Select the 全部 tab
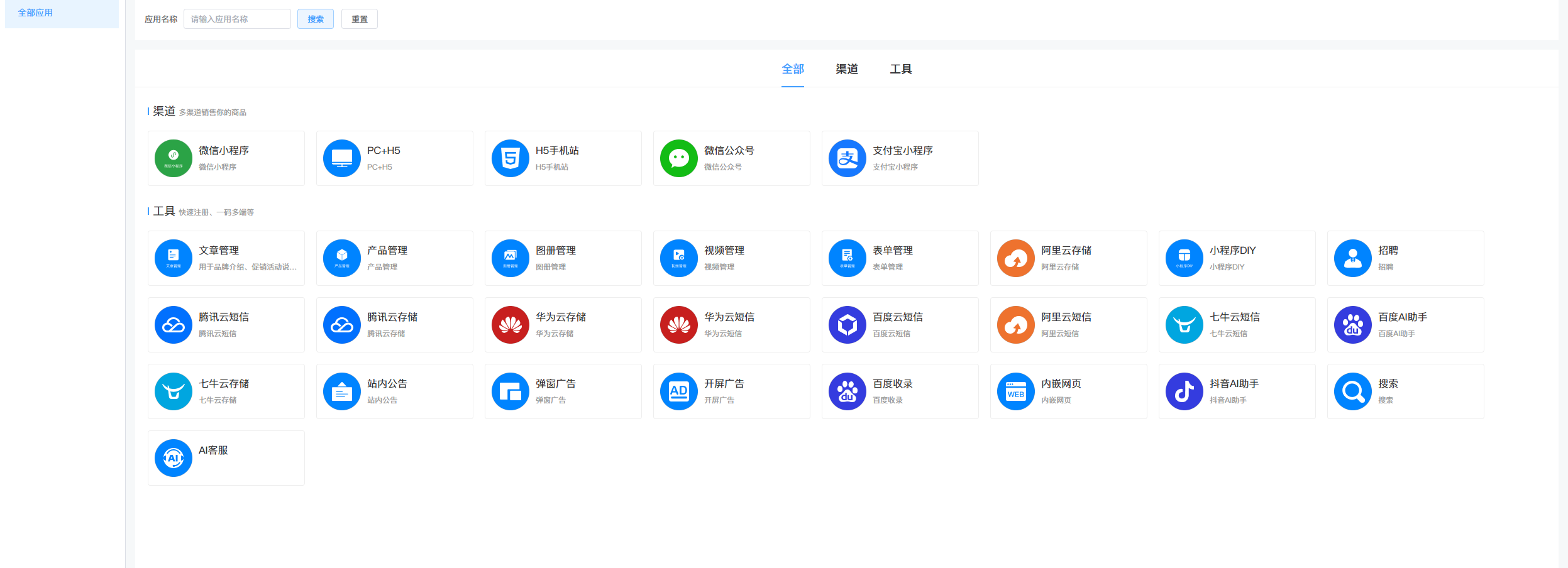Image resolution: width=1568 pixels, height=568 pixels. tap(793, 69)
